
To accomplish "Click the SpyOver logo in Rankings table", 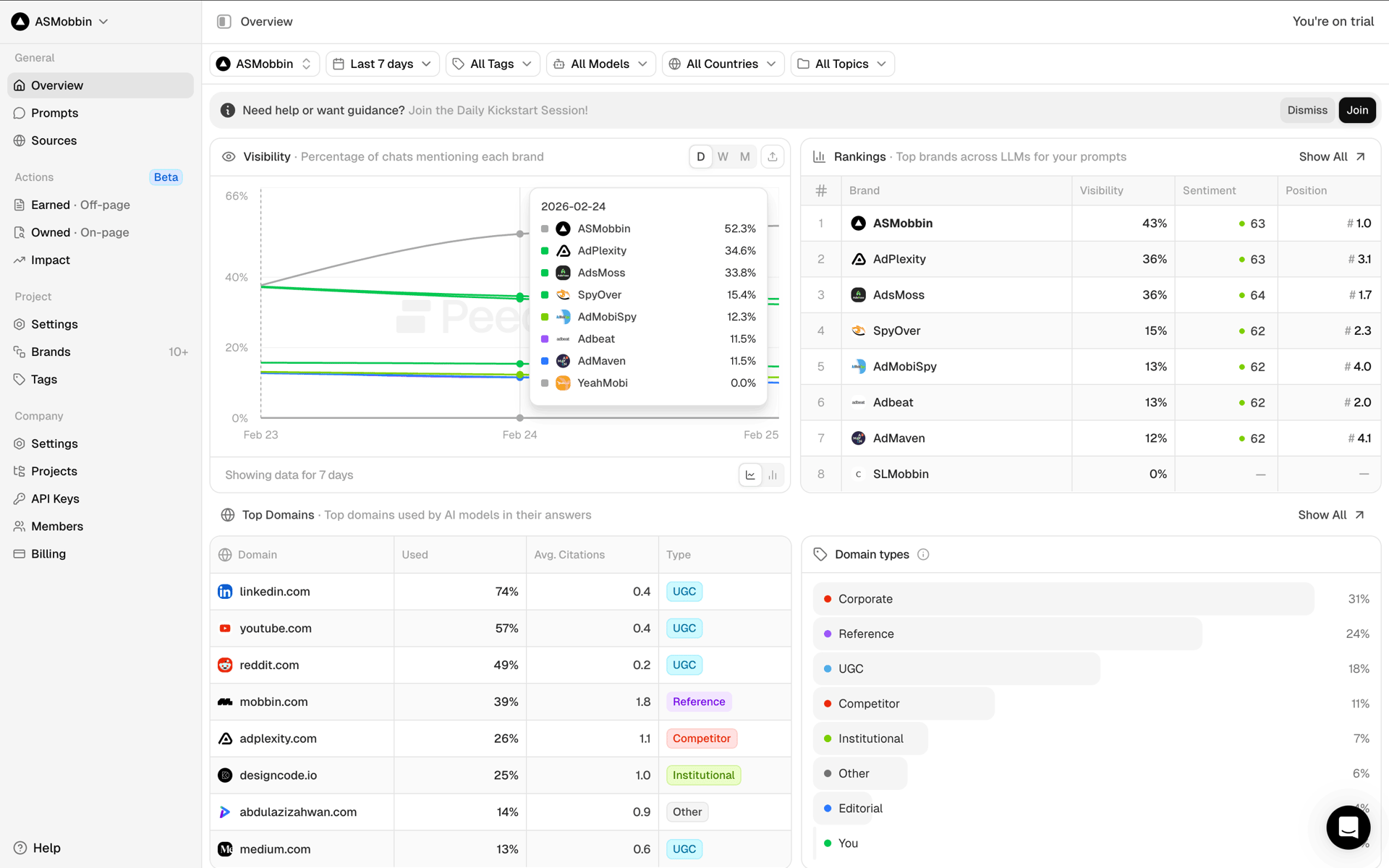I will tap(859, 331).
